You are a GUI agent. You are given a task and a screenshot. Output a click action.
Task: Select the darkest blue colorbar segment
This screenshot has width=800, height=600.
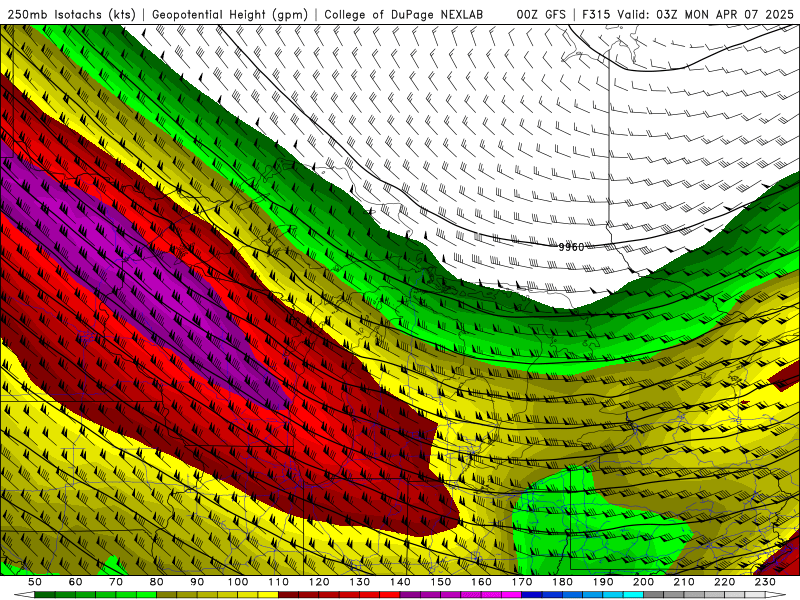pyautogui.click(x=532, y=594)
